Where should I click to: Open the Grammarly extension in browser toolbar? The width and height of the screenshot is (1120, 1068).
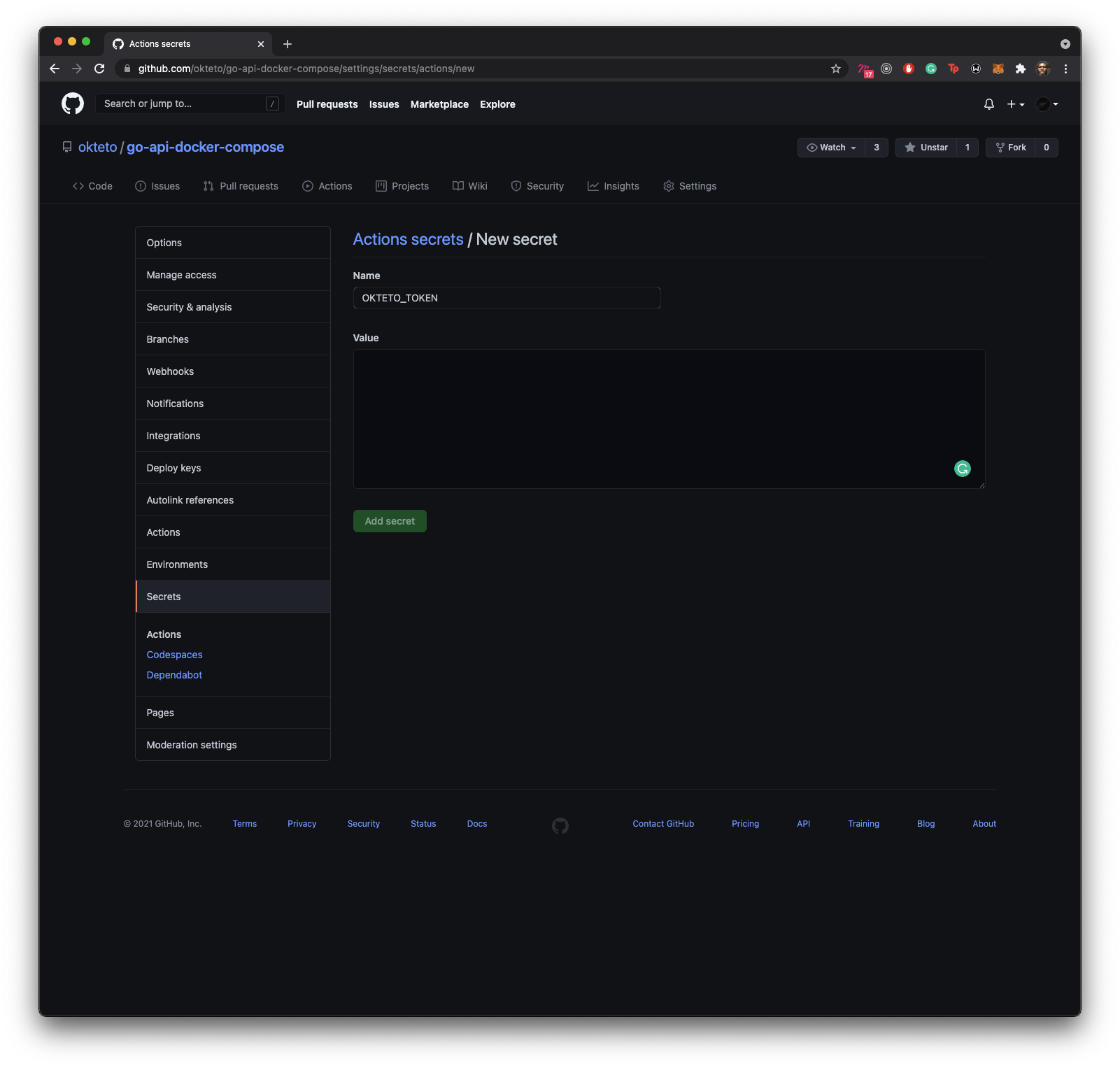coord(931,69)
